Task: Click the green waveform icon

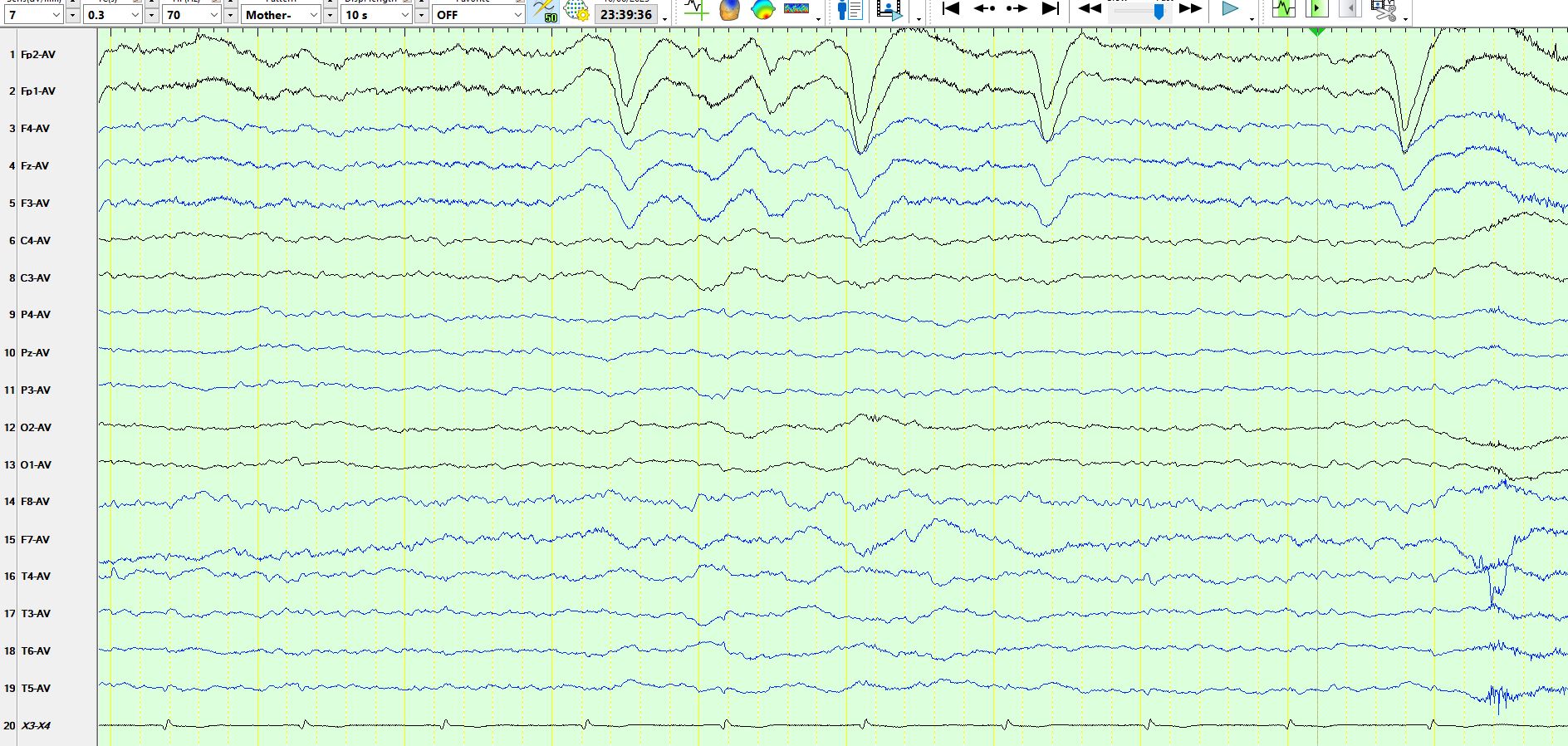Action: [x=1283, y=9]
